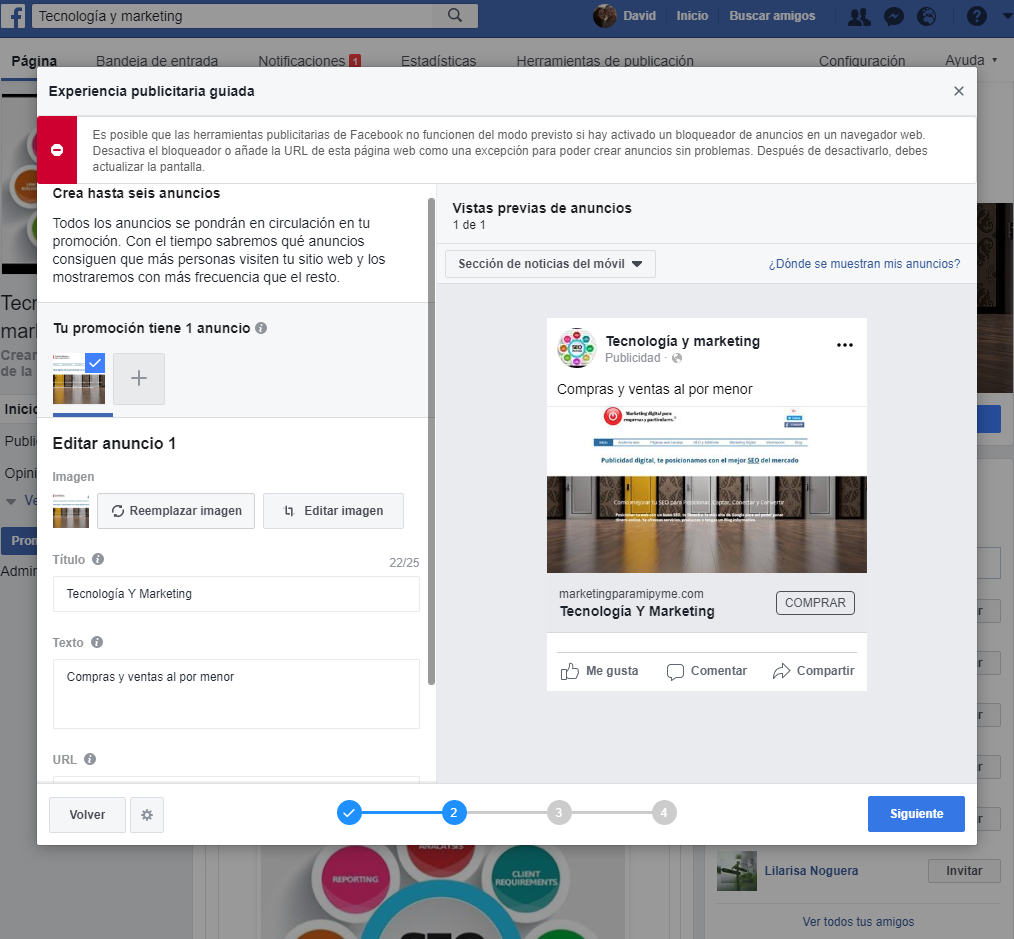Screen dimensions: 1014x939
Task: Click the red ad-blocker warning icon
Action: [x=57, y=150]
